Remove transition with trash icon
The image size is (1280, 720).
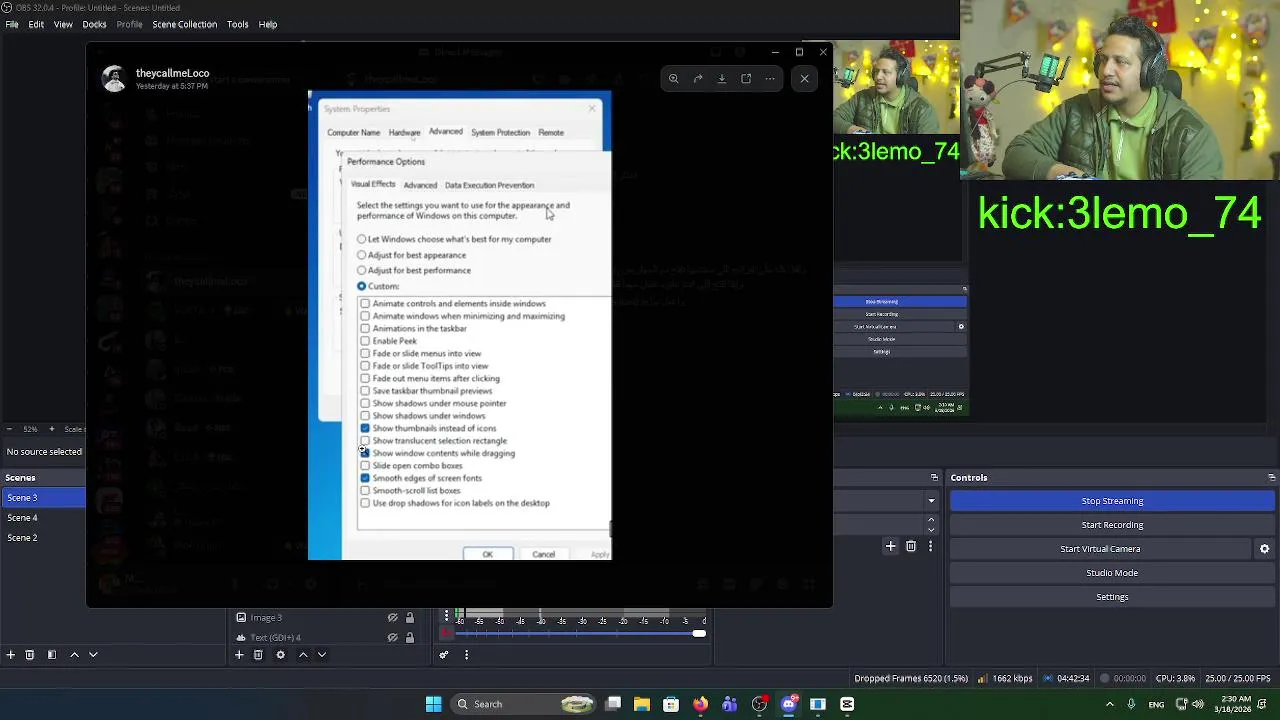911,546
